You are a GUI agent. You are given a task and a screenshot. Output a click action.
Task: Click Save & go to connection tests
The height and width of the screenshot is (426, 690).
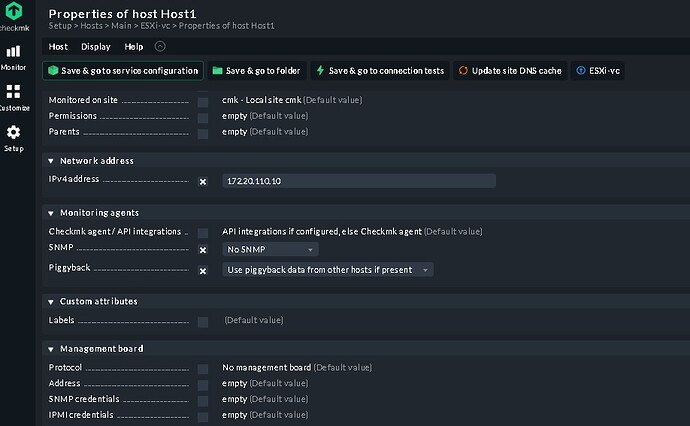tap(377, 71)
